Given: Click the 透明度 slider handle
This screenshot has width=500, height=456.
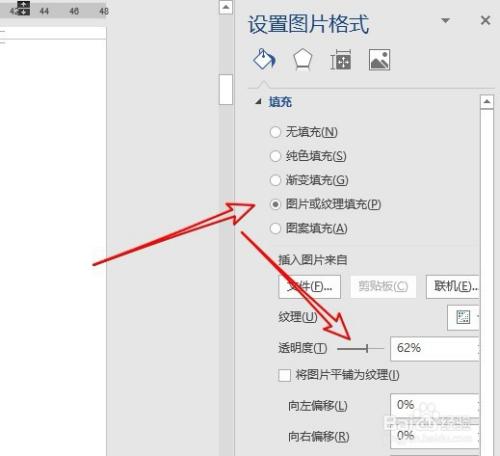Looking at the screenshot, I should [x=367, y=349].
